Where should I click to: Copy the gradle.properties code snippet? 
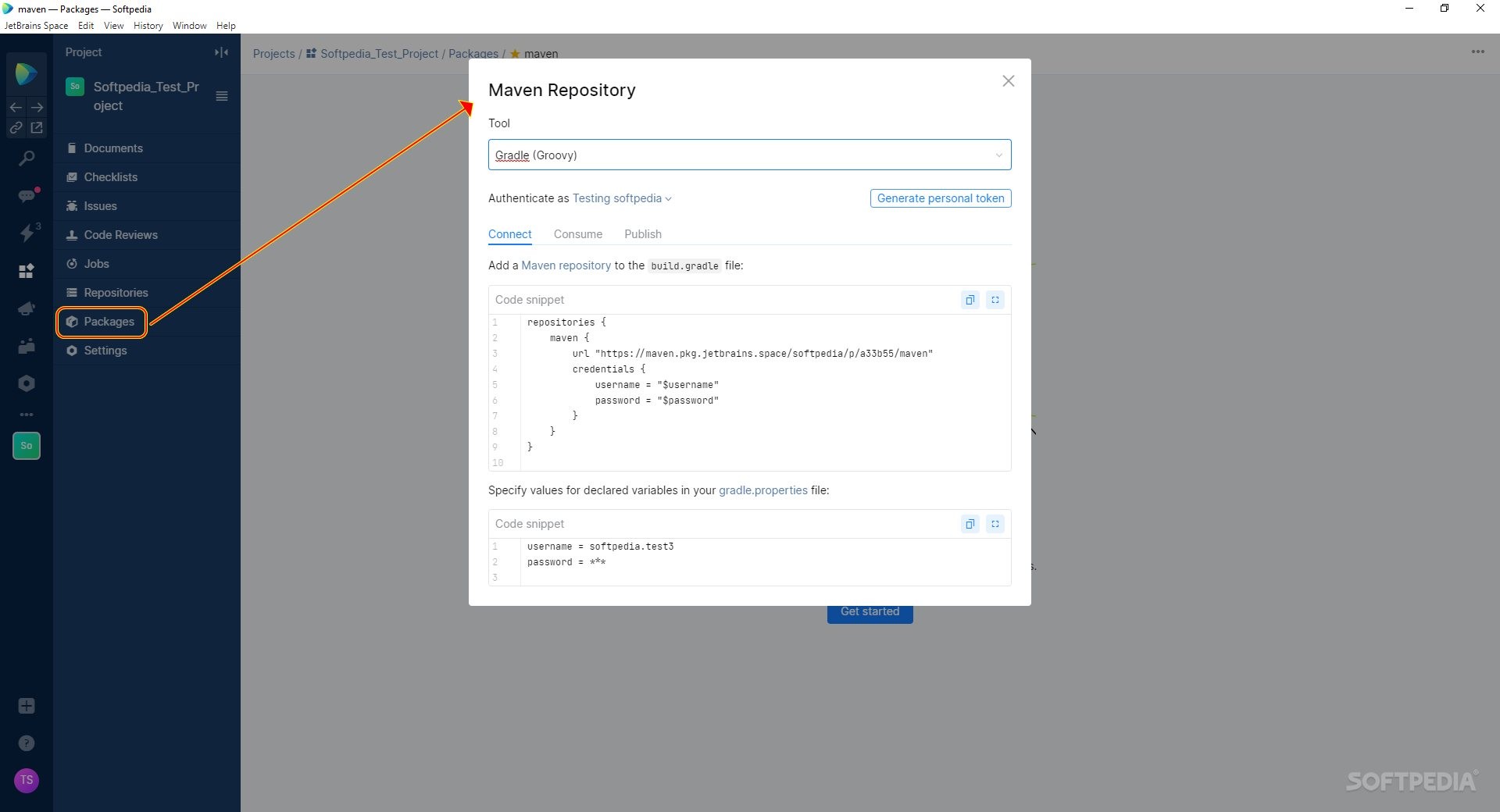click(x=970, y=524)
